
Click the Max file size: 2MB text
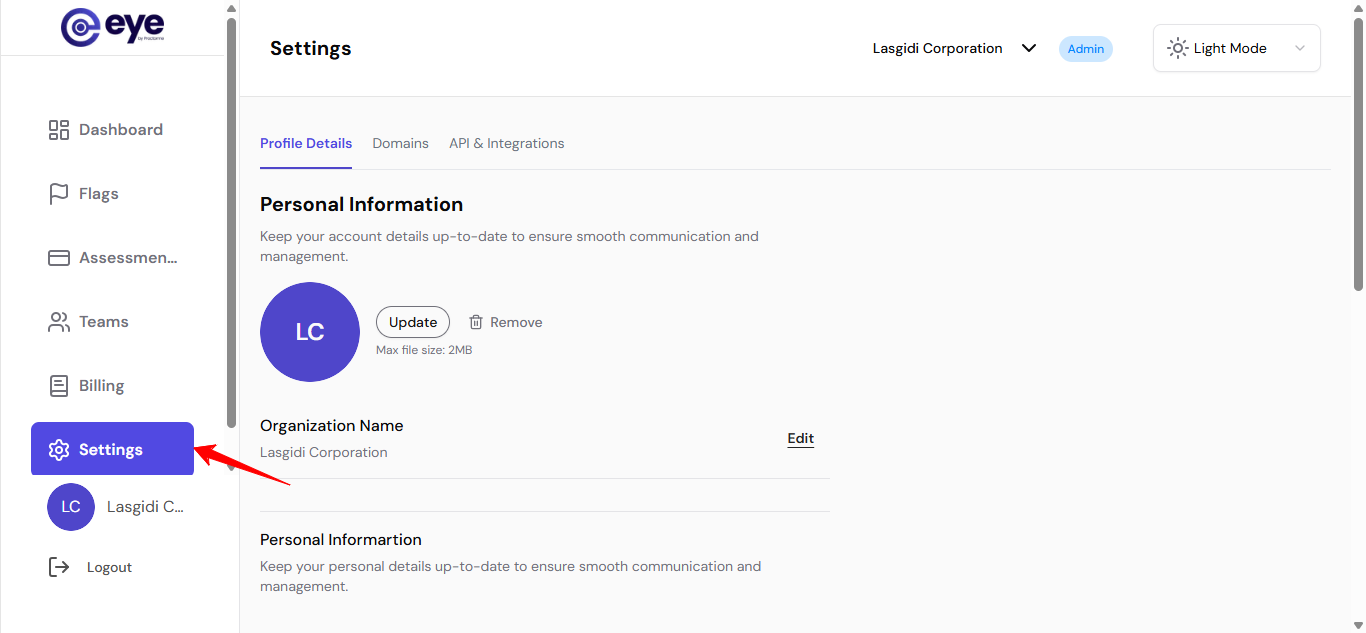click(x=424, y=350)
